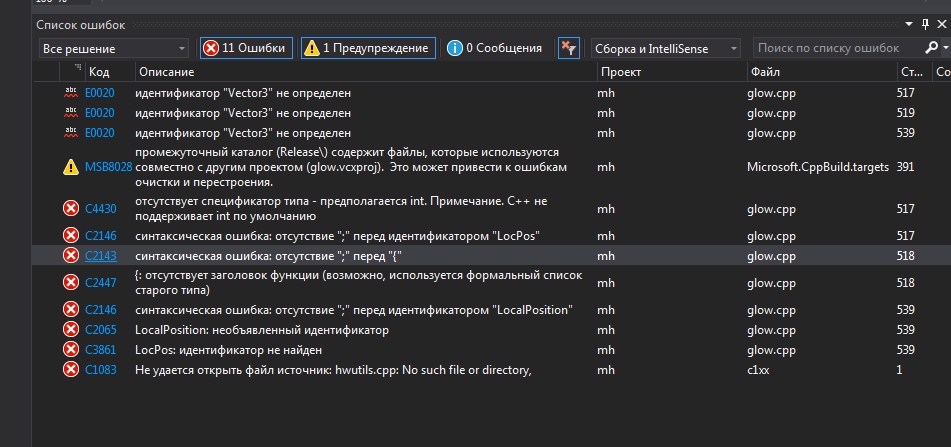Select the "LocalPosition: необъявленный идентификатор" description
951x447 pixels.
pos(261,331)
